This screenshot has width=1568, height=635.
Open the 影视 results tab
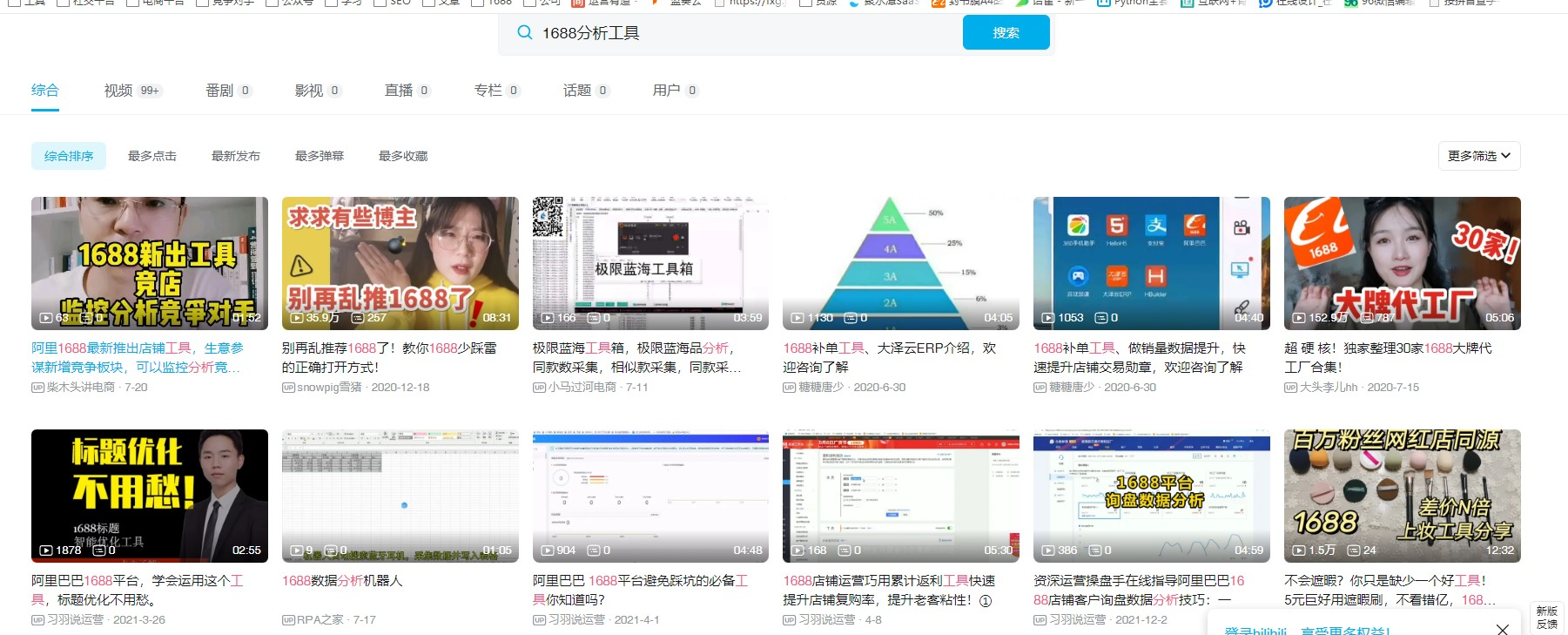318,90
